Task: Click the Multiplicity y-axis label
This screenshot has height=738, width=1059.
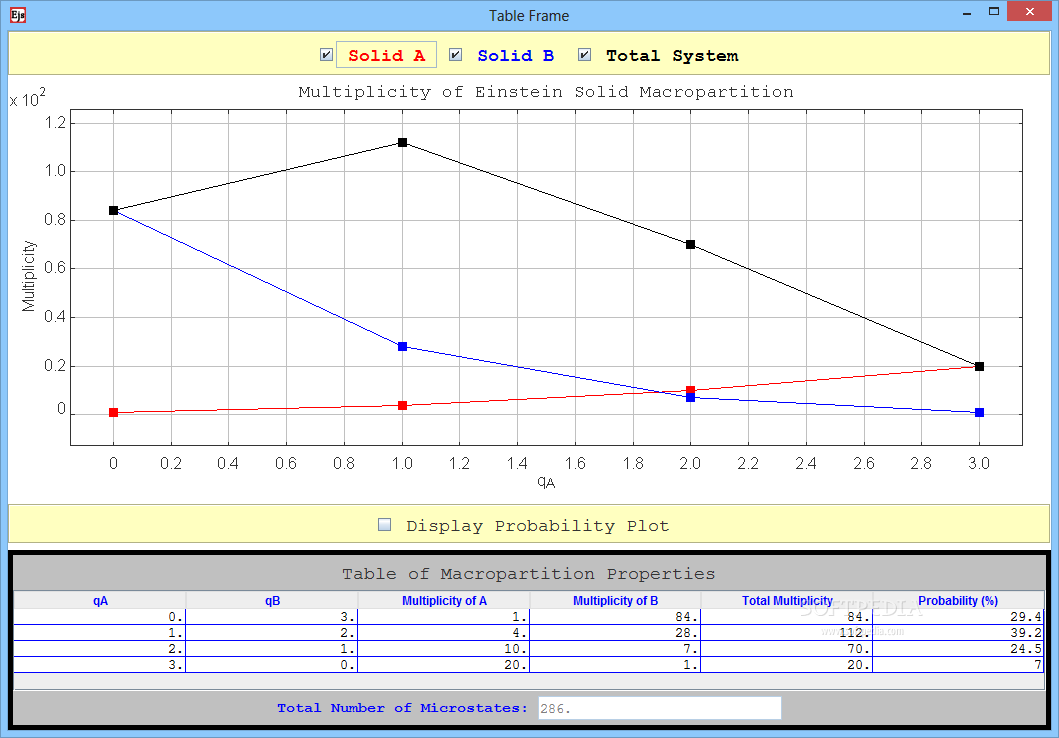Action: (x=28, y=276)
